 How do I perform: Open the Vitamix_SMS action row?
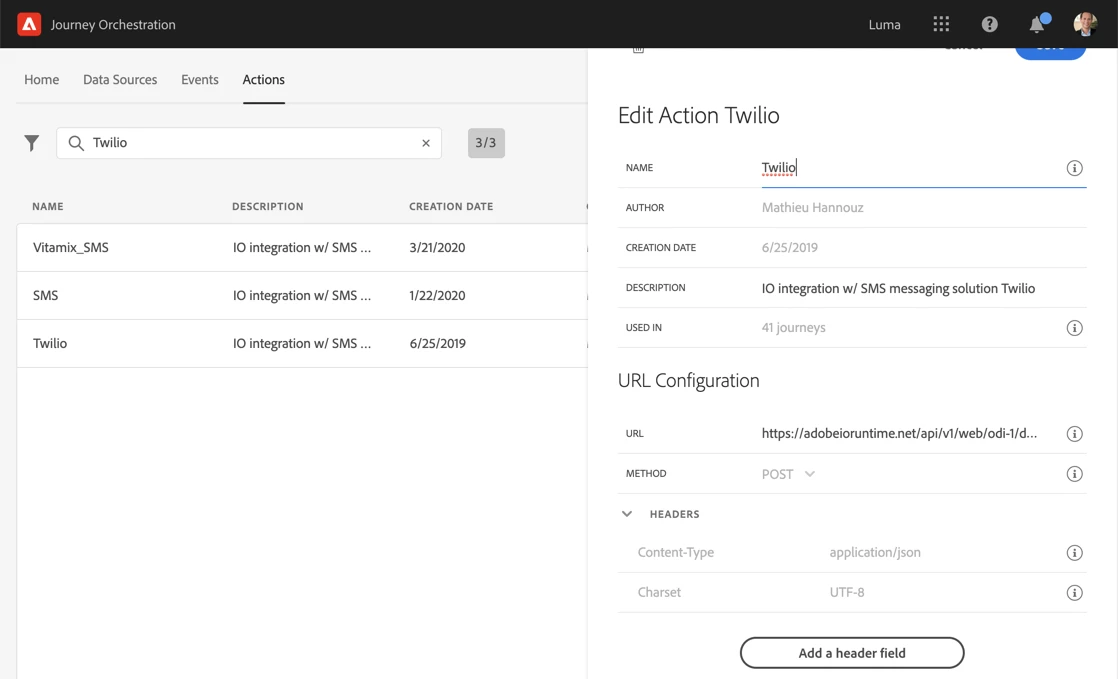302,247
